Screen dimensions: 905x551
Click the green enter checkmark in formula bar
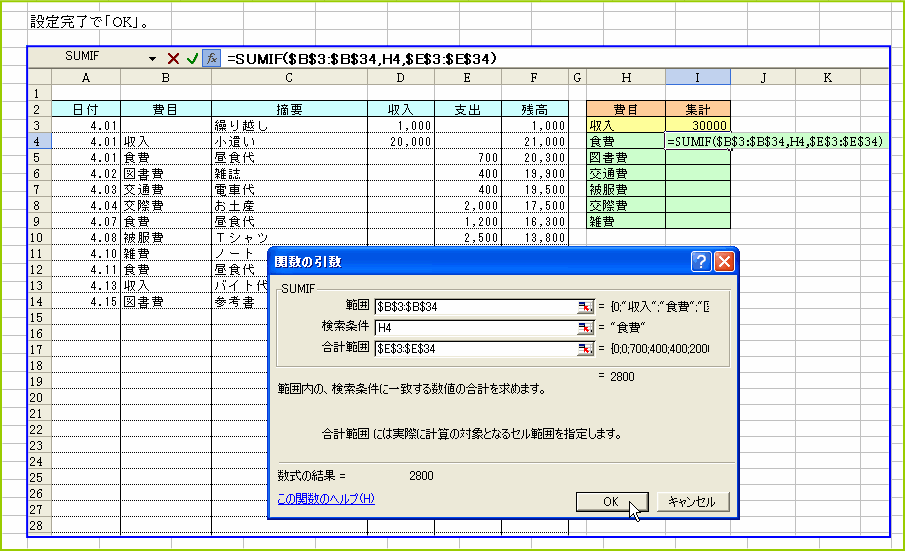click(192, 59)
